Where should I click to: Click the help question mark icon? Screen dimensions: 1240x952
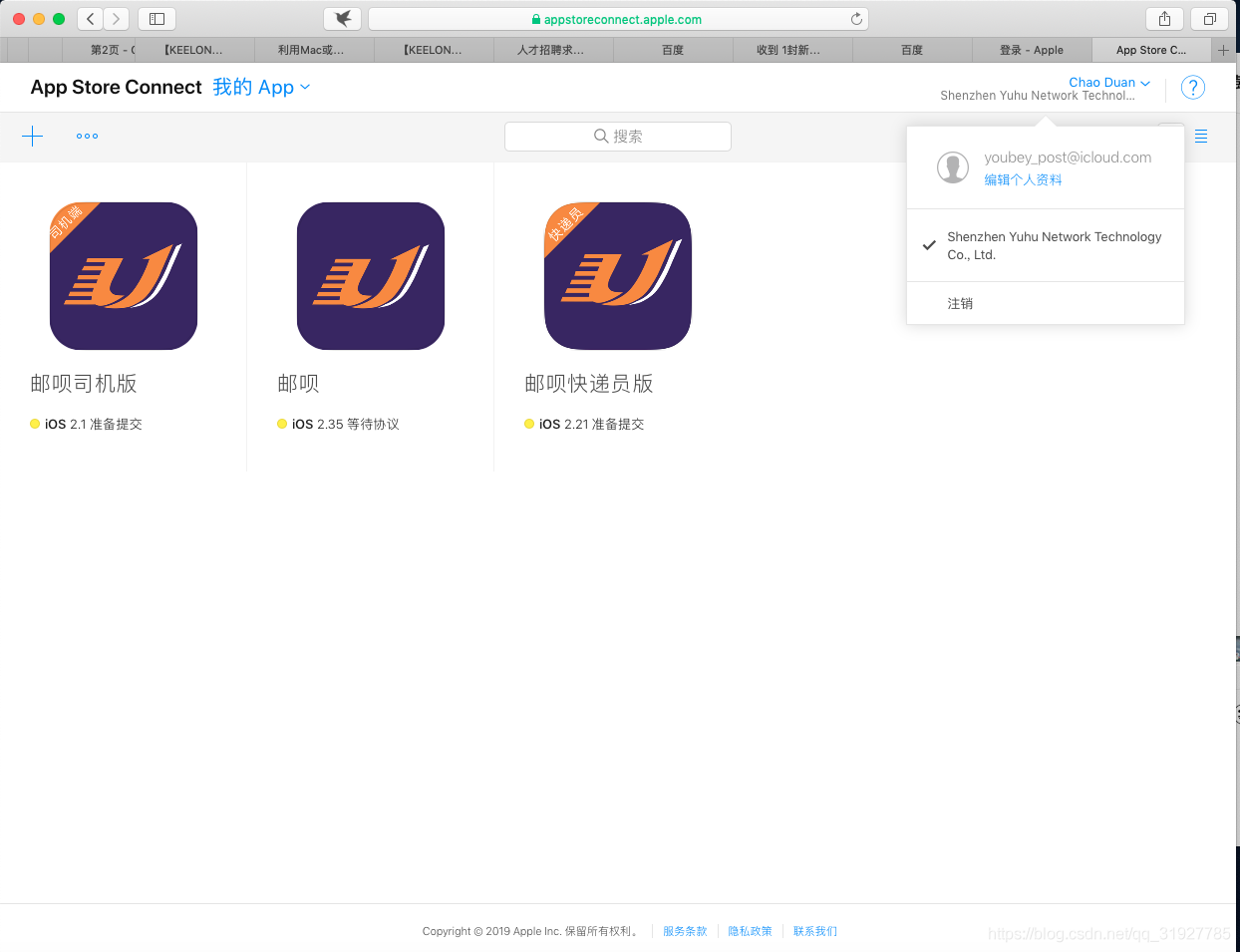click(1192, 88)
